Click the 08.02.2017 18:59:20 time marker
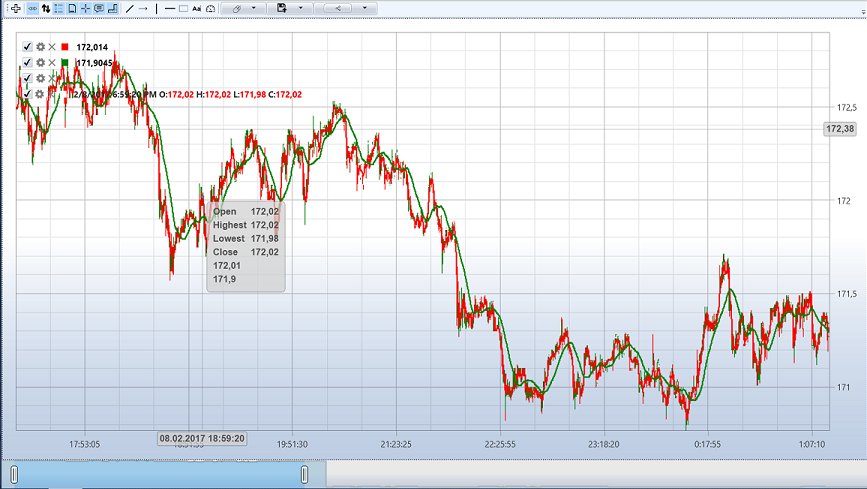The height and width of the screenshot is (489, 867). (x=202, y=439)
